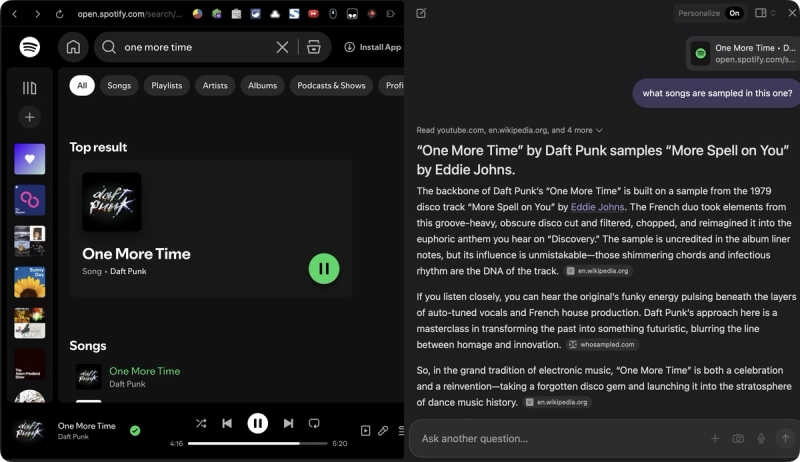Viewport: 800px width, 462px height.
Task: Open the Eddie Johns link
Action: click(x=597, y=207)
